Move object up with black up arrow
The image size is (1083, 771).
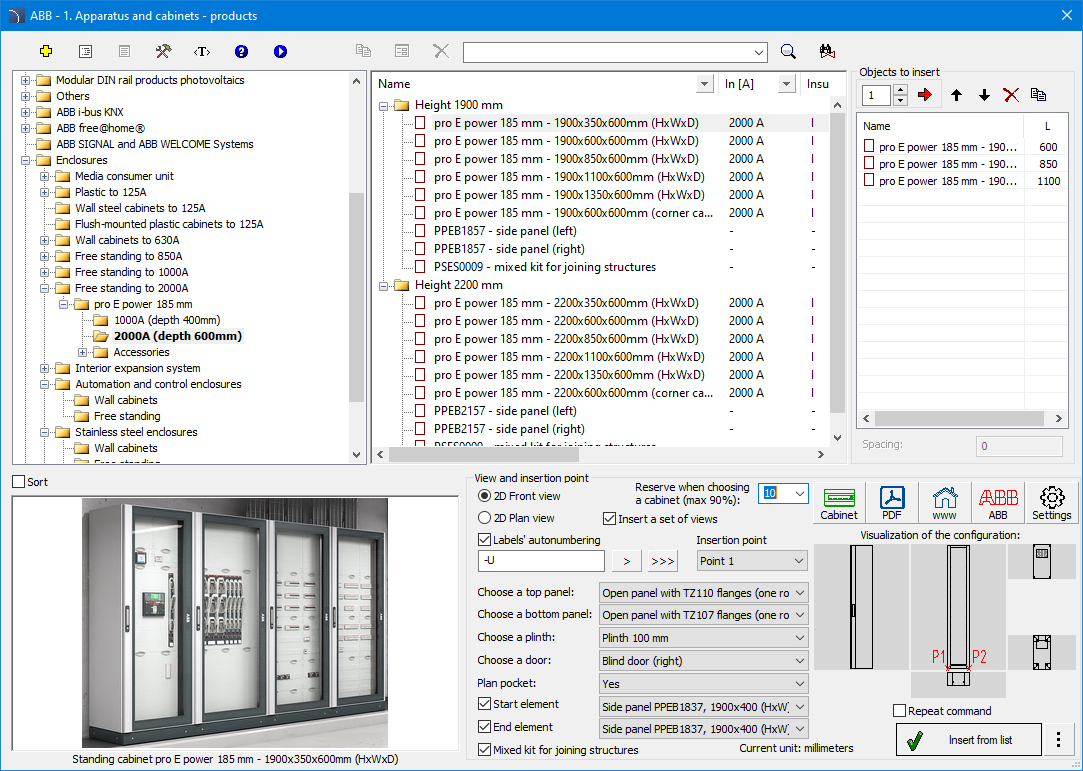(957, 95)
